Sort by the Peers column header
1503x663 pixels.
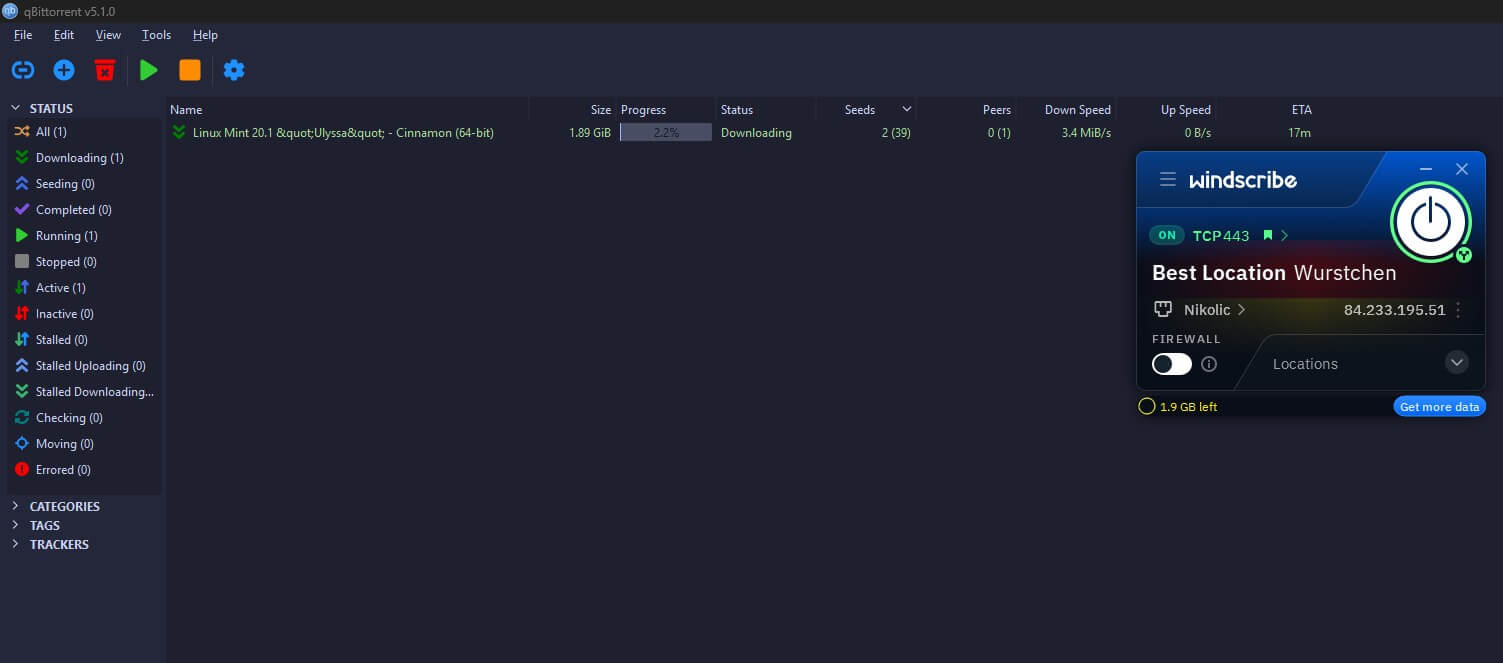997,110
